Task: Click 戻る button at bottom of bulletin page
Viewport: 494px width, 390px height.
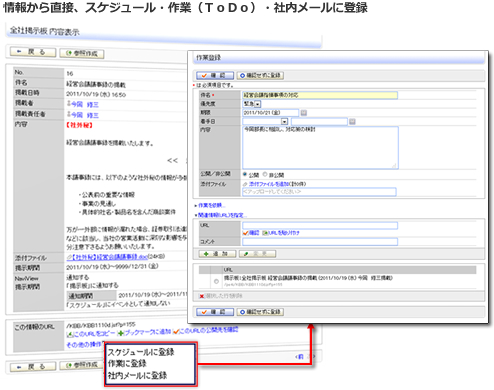Action: point(33,367)
